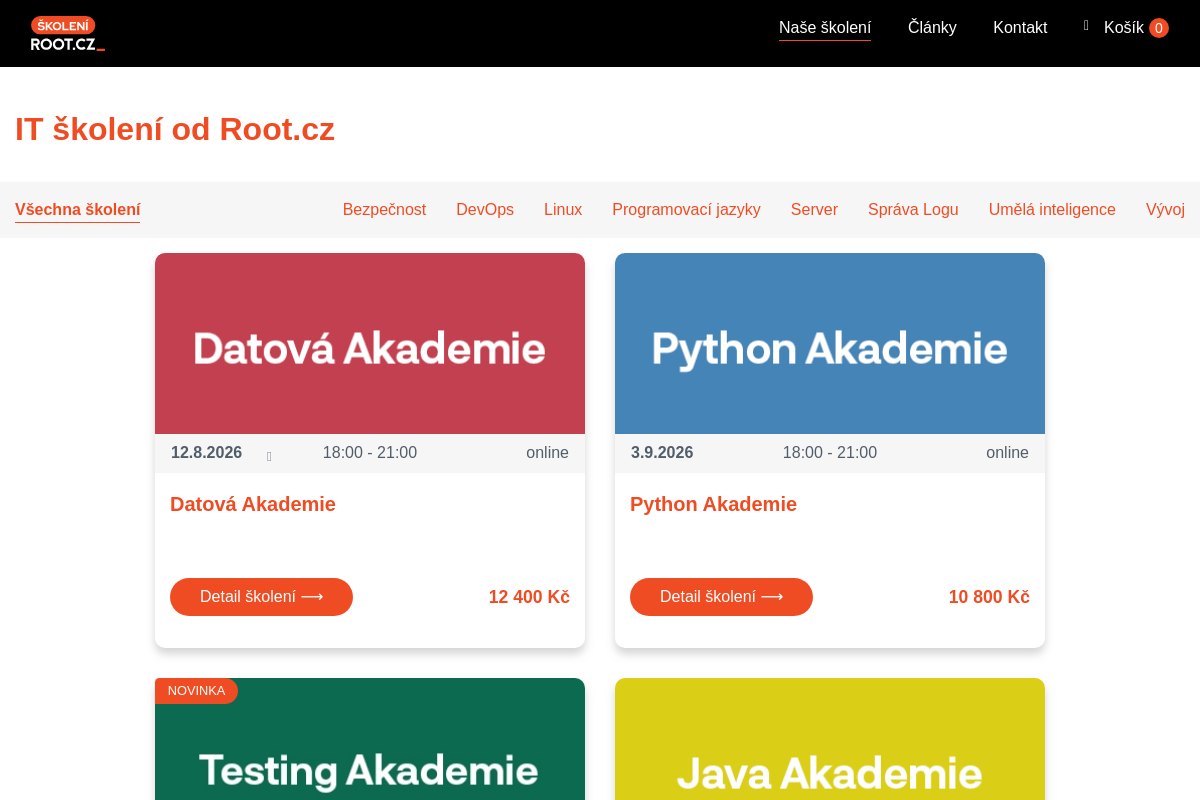
Task: Click the price 10 800 Kč
Action: pos(989,597)
